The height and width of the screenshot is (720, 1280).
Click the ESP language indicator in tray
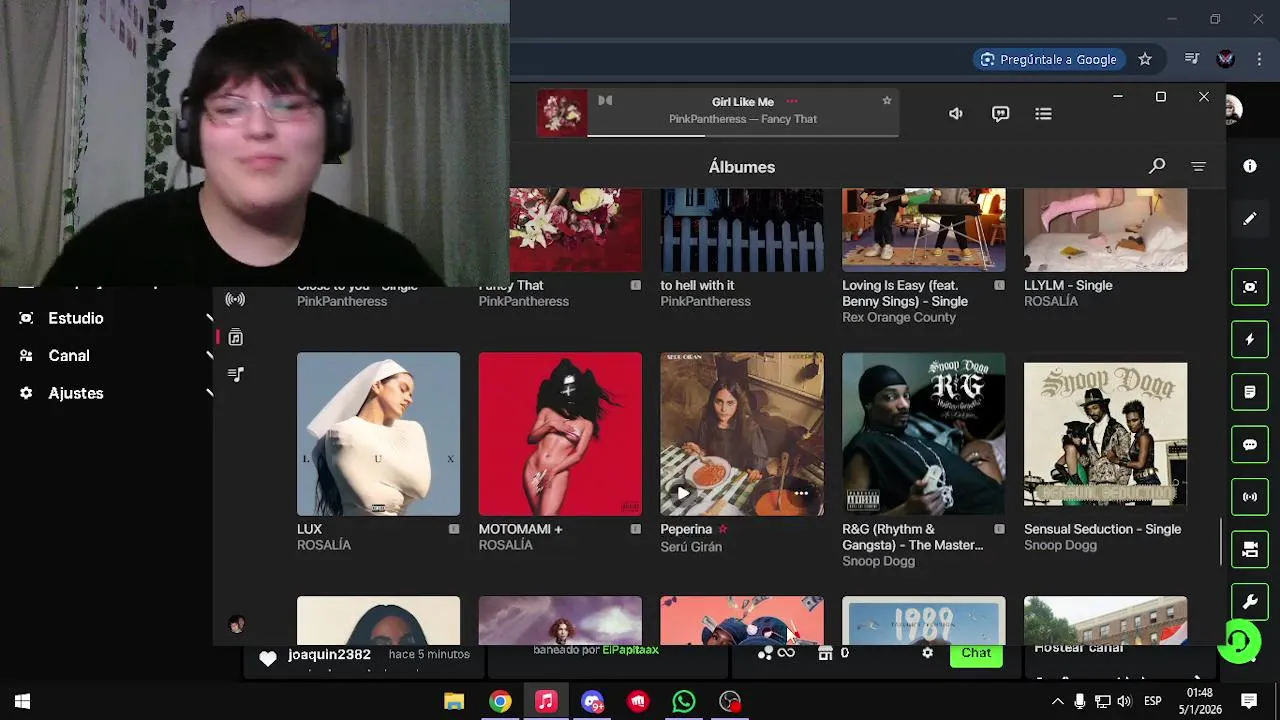pyautogui.click(x=1153, y=702)
